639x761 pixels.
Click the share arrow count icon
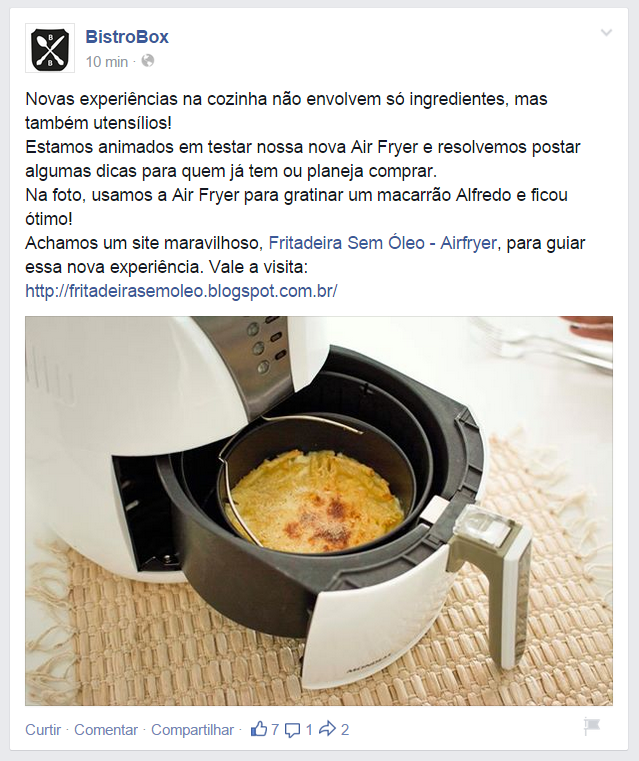point(328,728)
